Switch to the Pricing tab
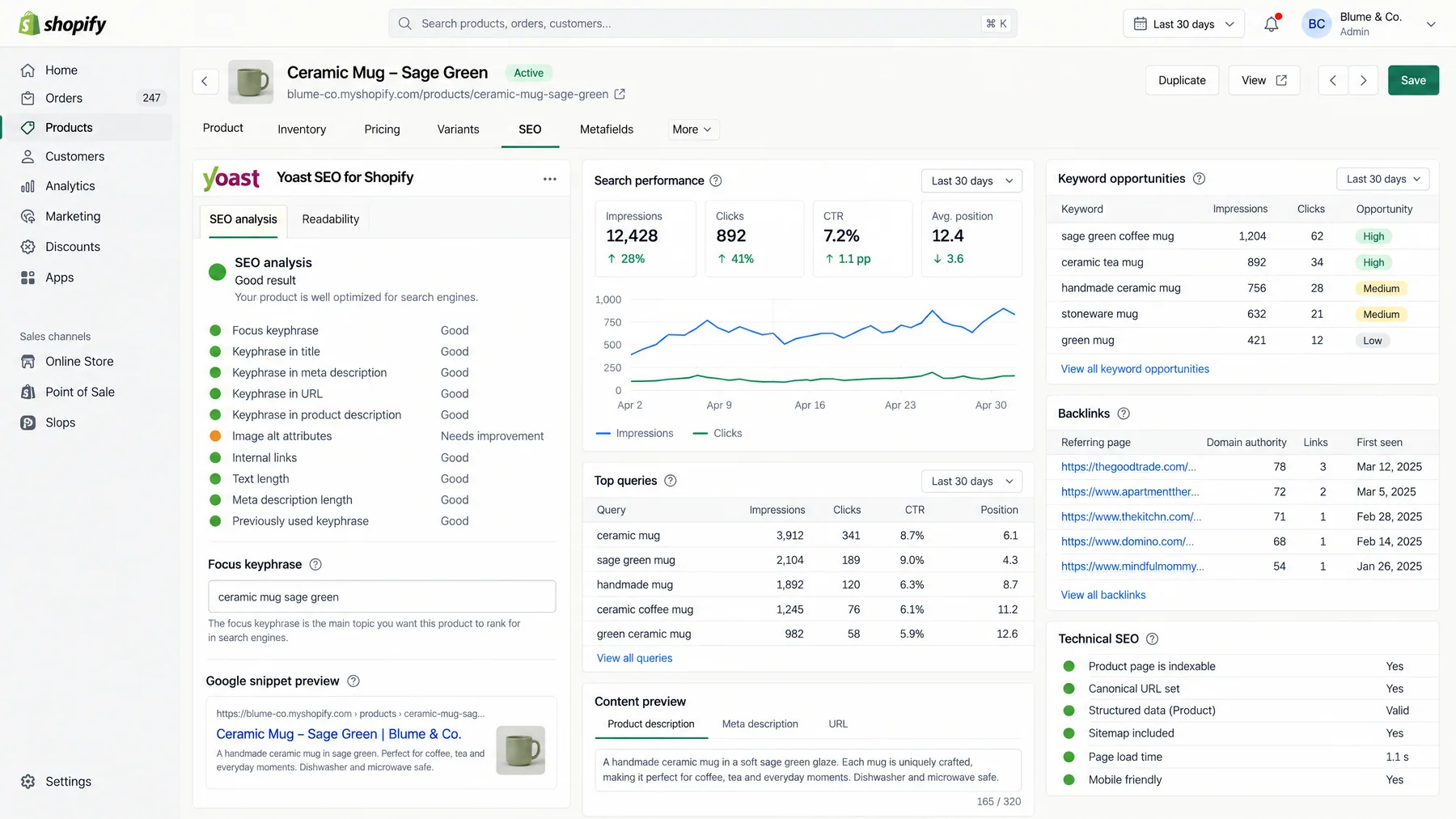This screenshot has width=1456, height=819. point(382,129)
